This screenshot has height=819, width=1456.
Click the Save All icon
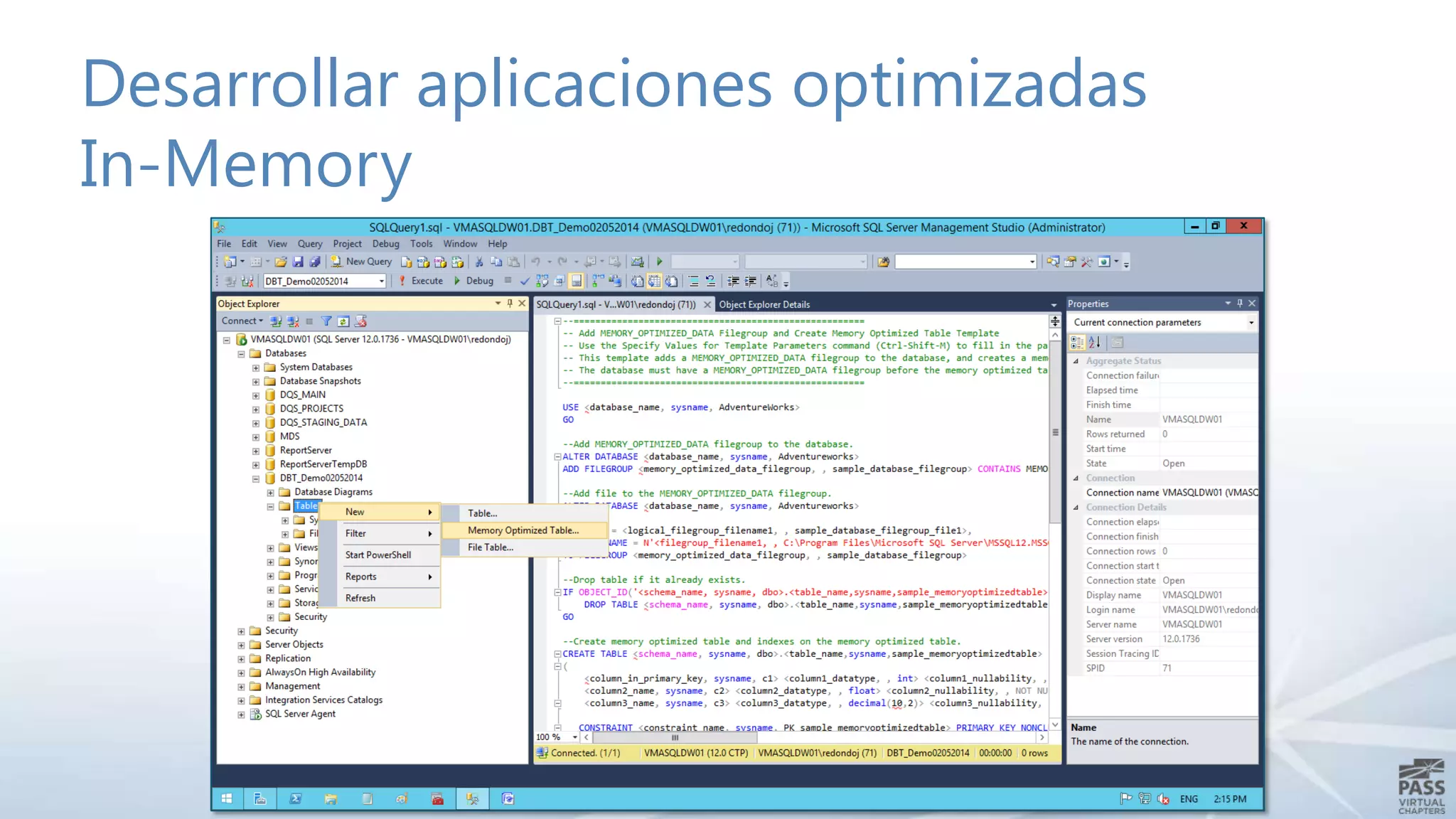click(315, 262)
